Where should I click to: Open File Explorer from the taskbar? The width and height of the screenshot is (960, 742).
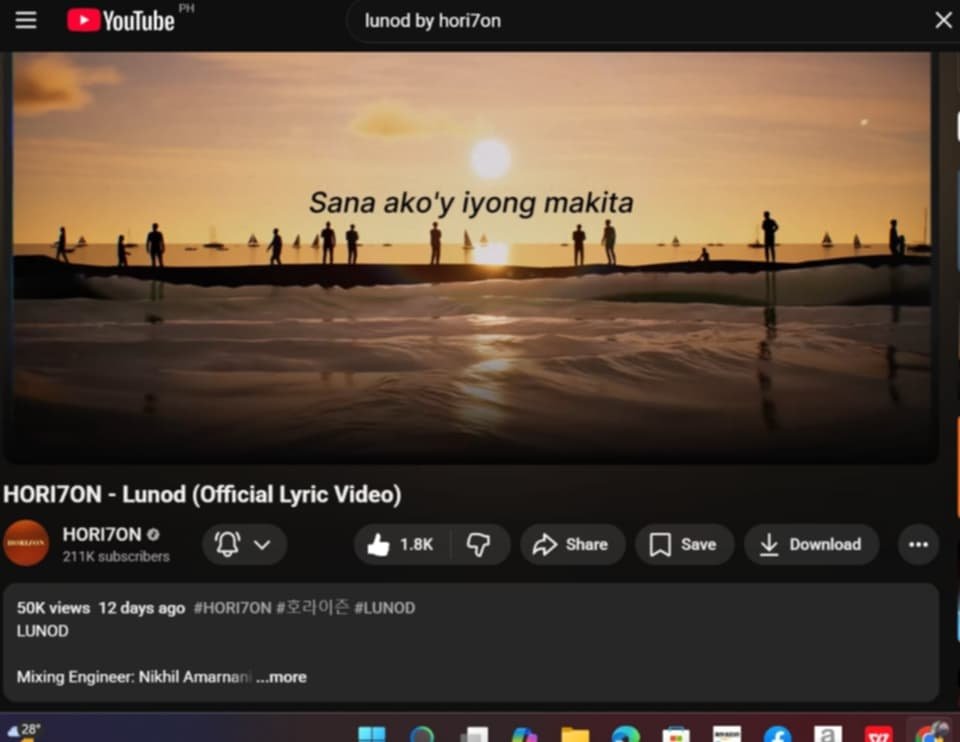point(575,733)
